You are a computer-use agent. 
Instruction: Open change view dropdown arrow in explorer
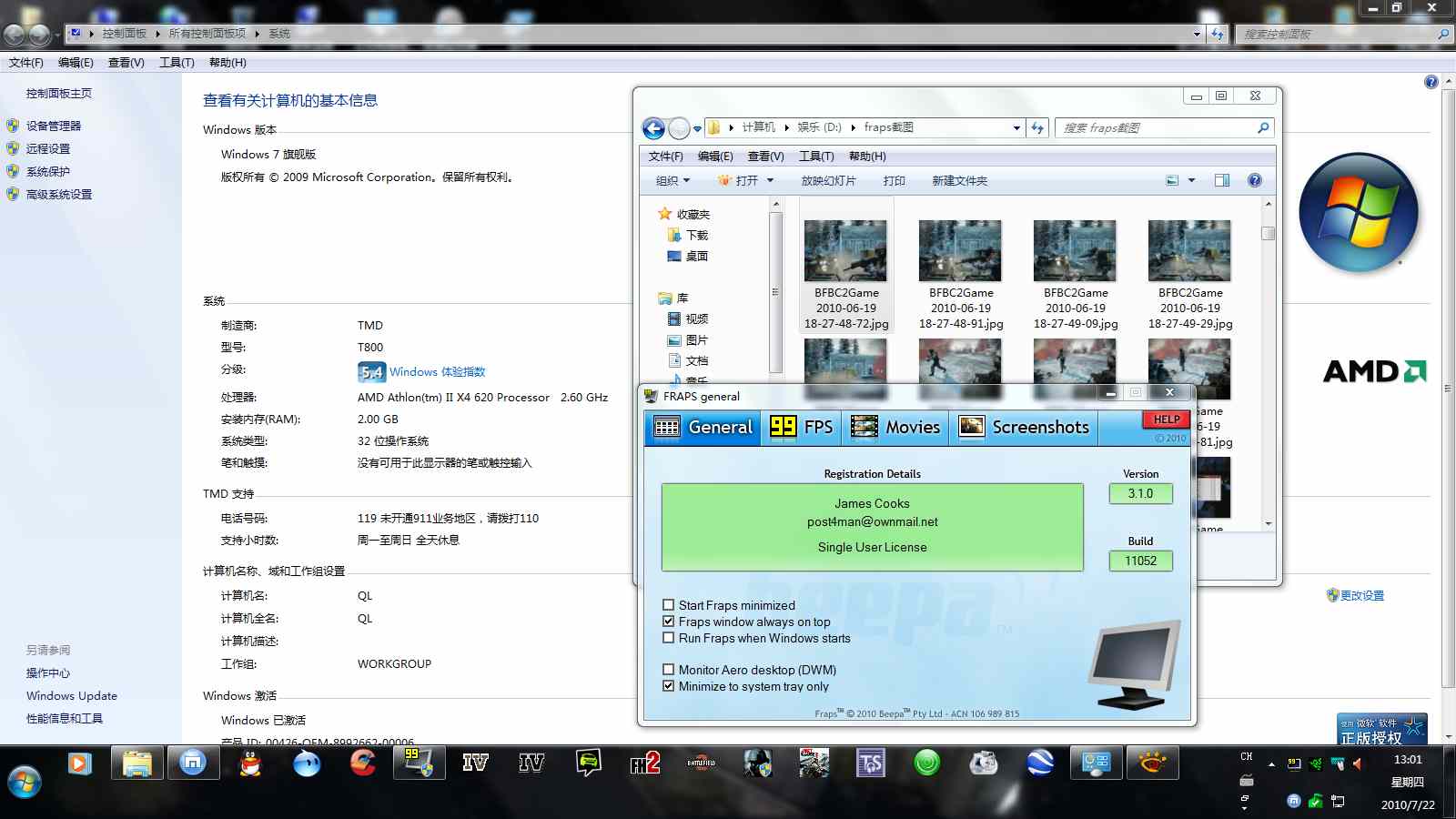pyautogui.click(x=1191, y=181)
